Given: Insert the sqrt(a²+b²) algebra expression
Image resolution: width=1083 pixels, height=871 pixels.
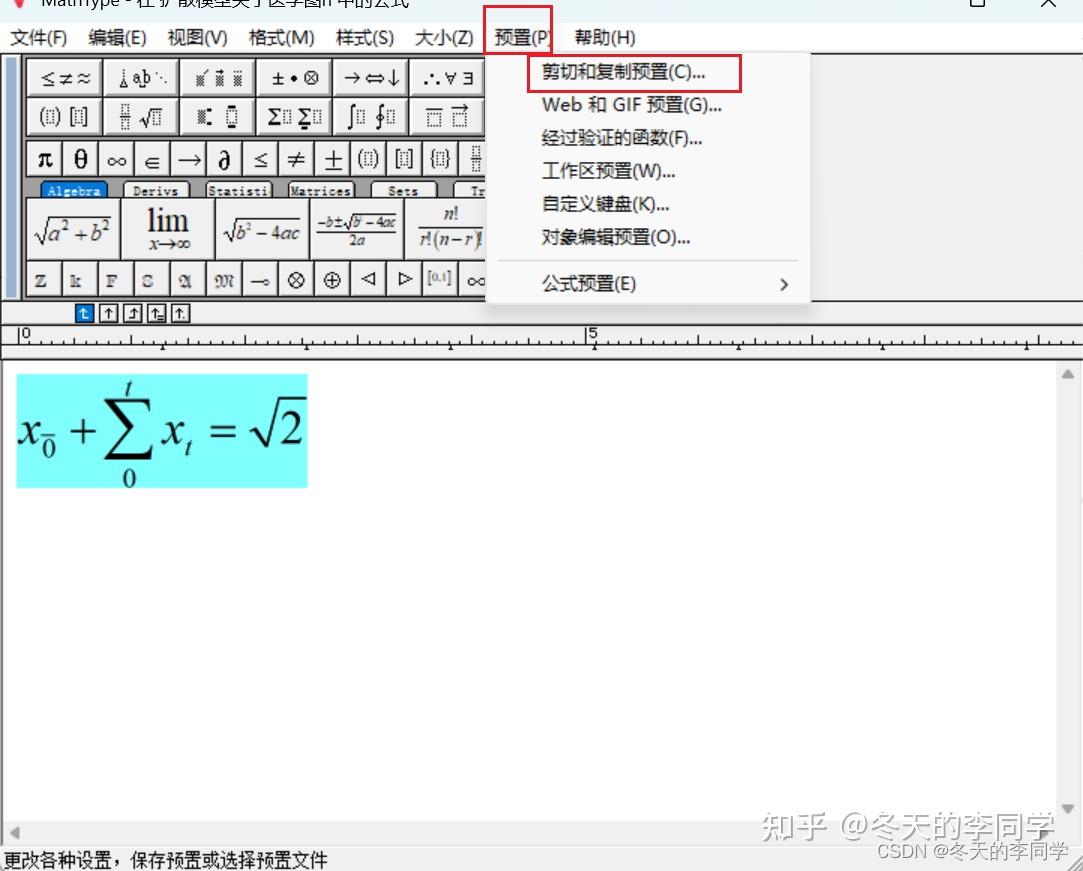Looking at the screenshot, I should 72,228.
